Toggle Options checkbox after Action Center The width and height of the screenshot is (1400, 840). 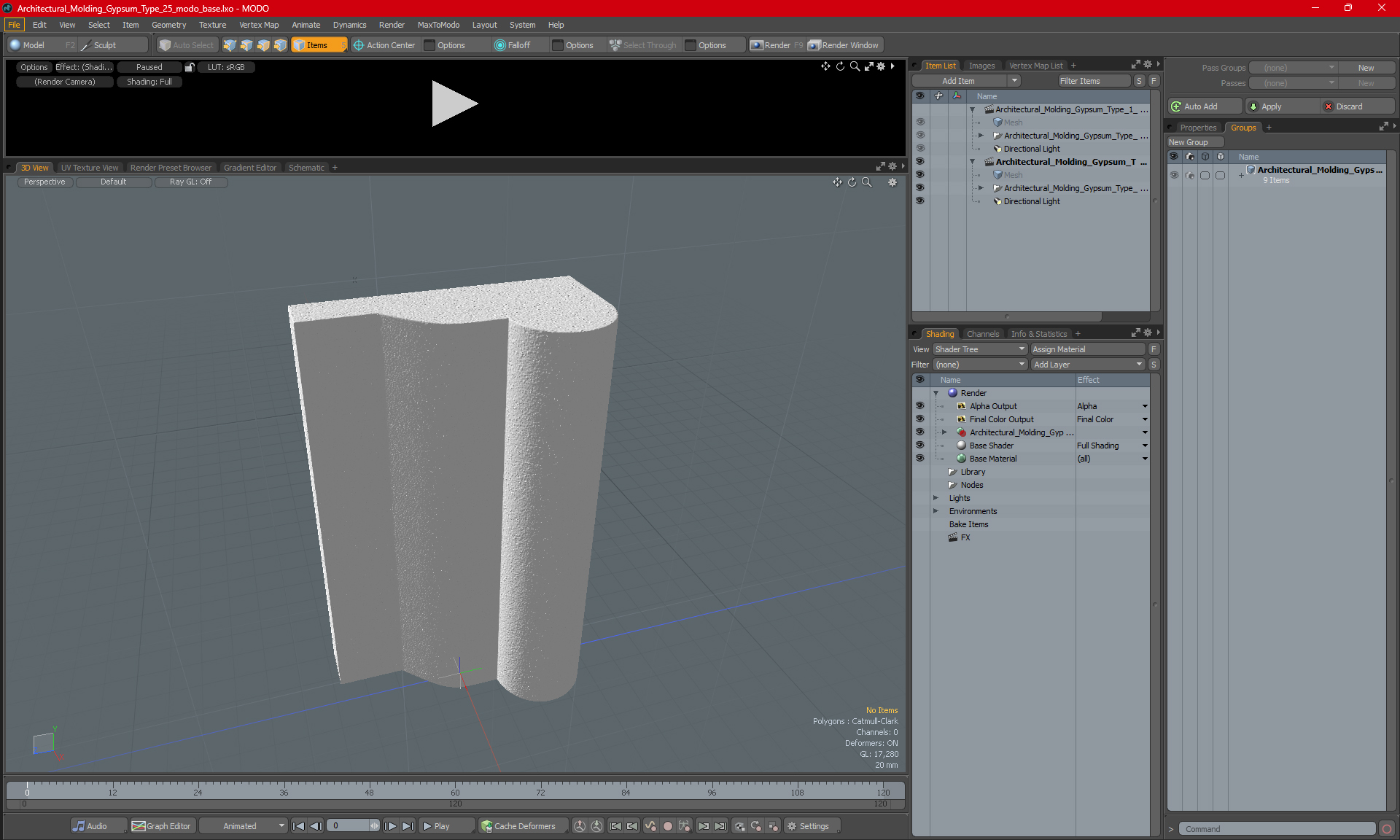(x=429, y=45)
